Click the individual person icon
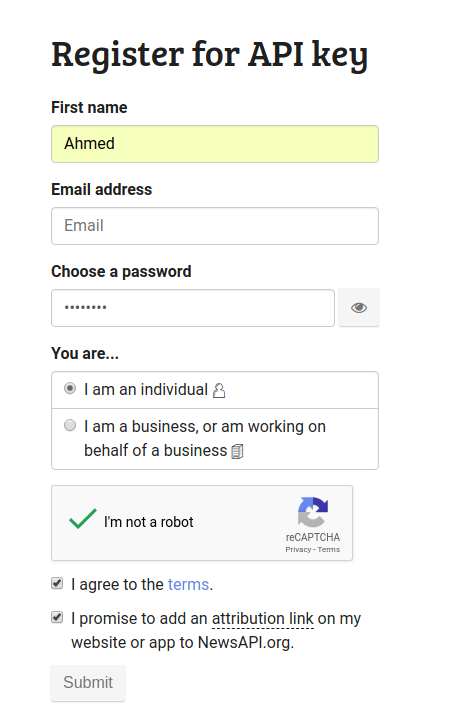The width and height of the screenshot is (454, 705). pos(219,390)
